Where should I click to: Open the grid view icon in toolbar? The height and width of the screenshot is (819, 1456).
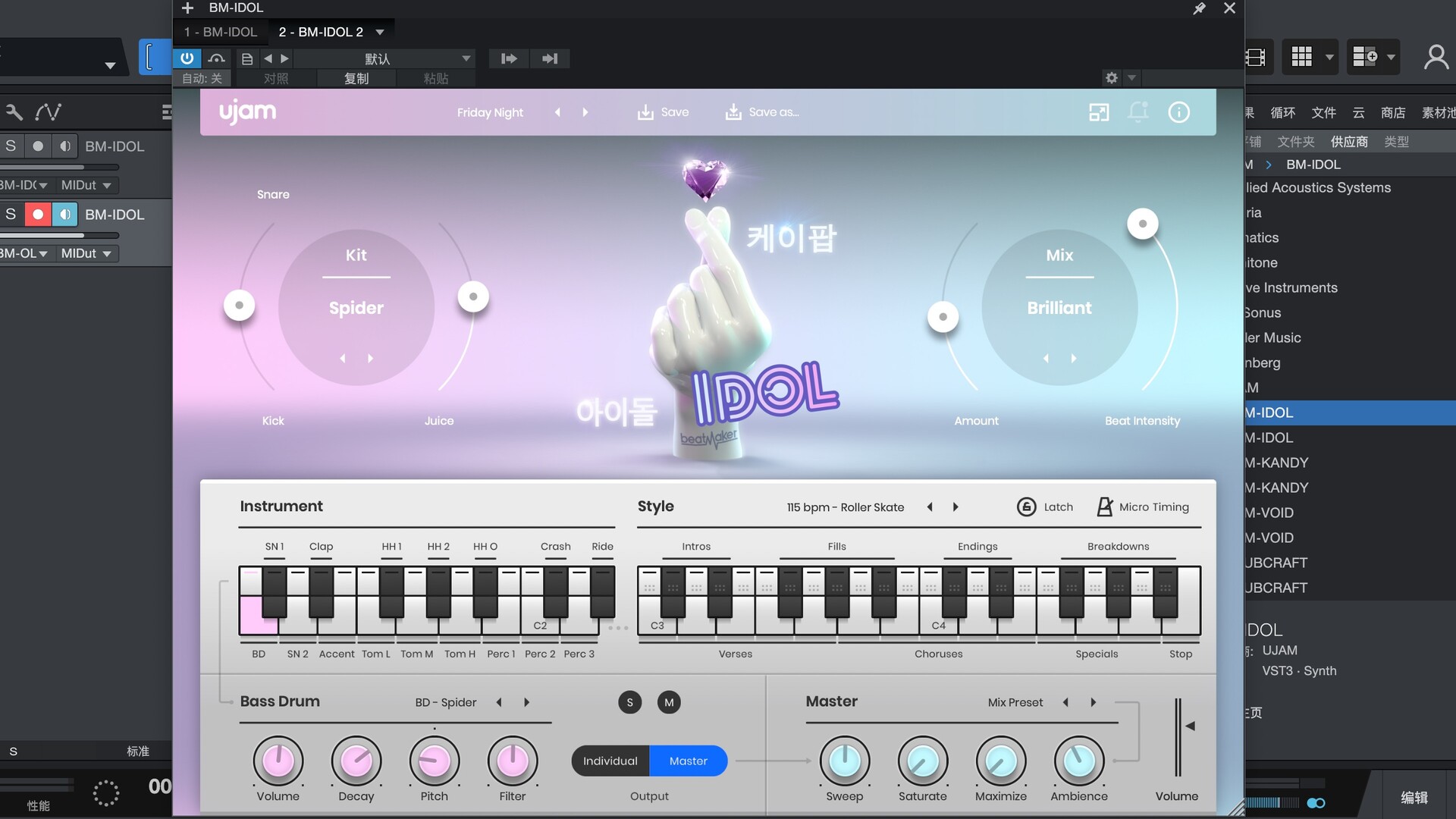tap(1301, 57)
